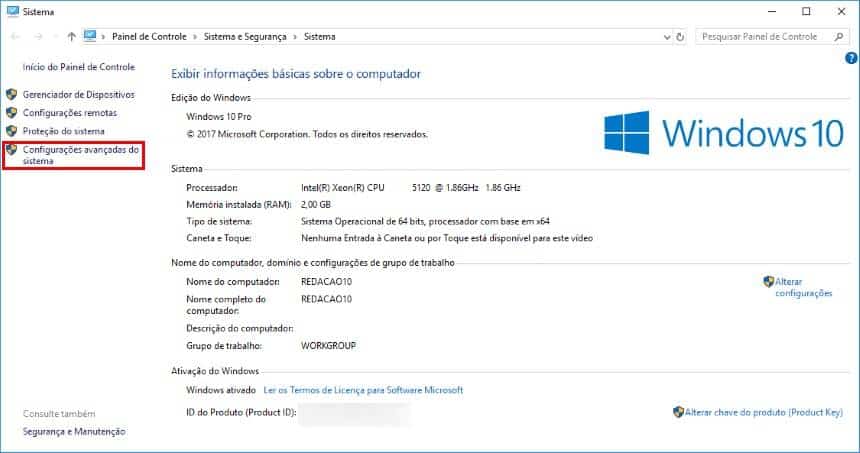Go to Início do Painel de Controle

point(78,67)
